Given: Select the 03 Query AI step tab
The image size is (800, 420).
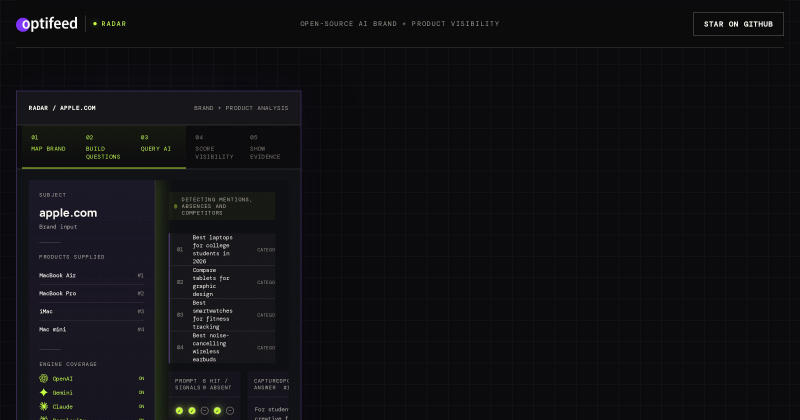Looking at the screenshot, I should 158,147.
